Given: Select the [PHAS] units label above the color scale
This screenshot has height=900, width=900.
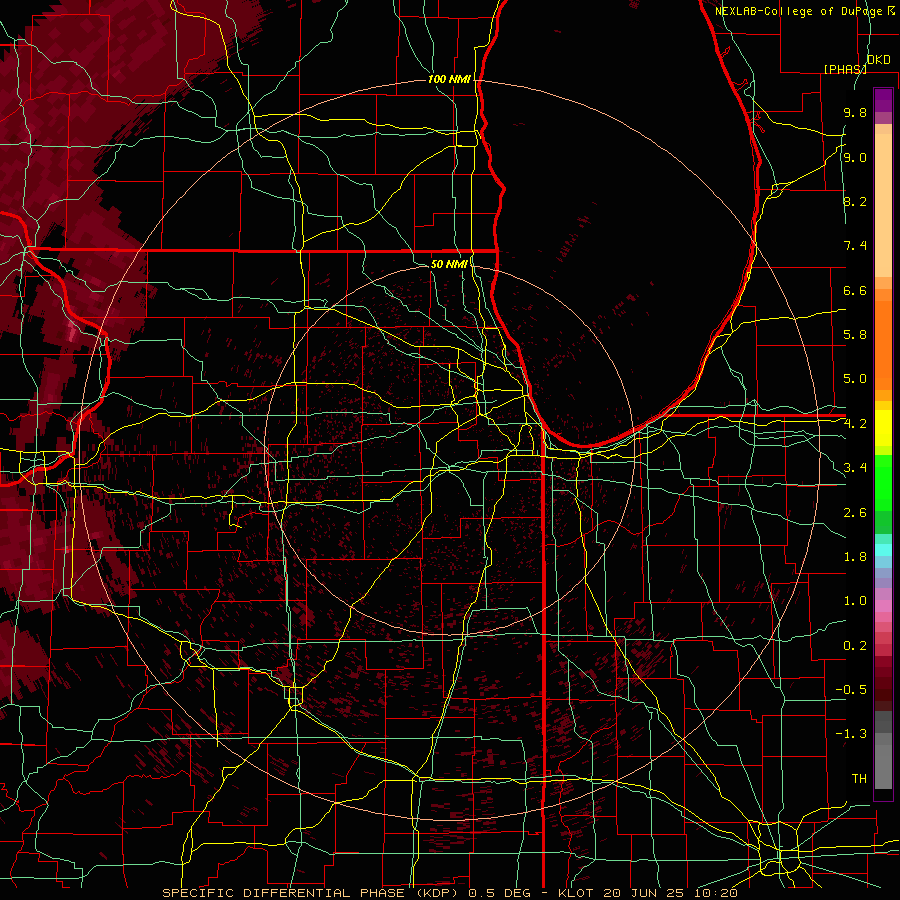Looking at the screenshot, I should [845, 69].
